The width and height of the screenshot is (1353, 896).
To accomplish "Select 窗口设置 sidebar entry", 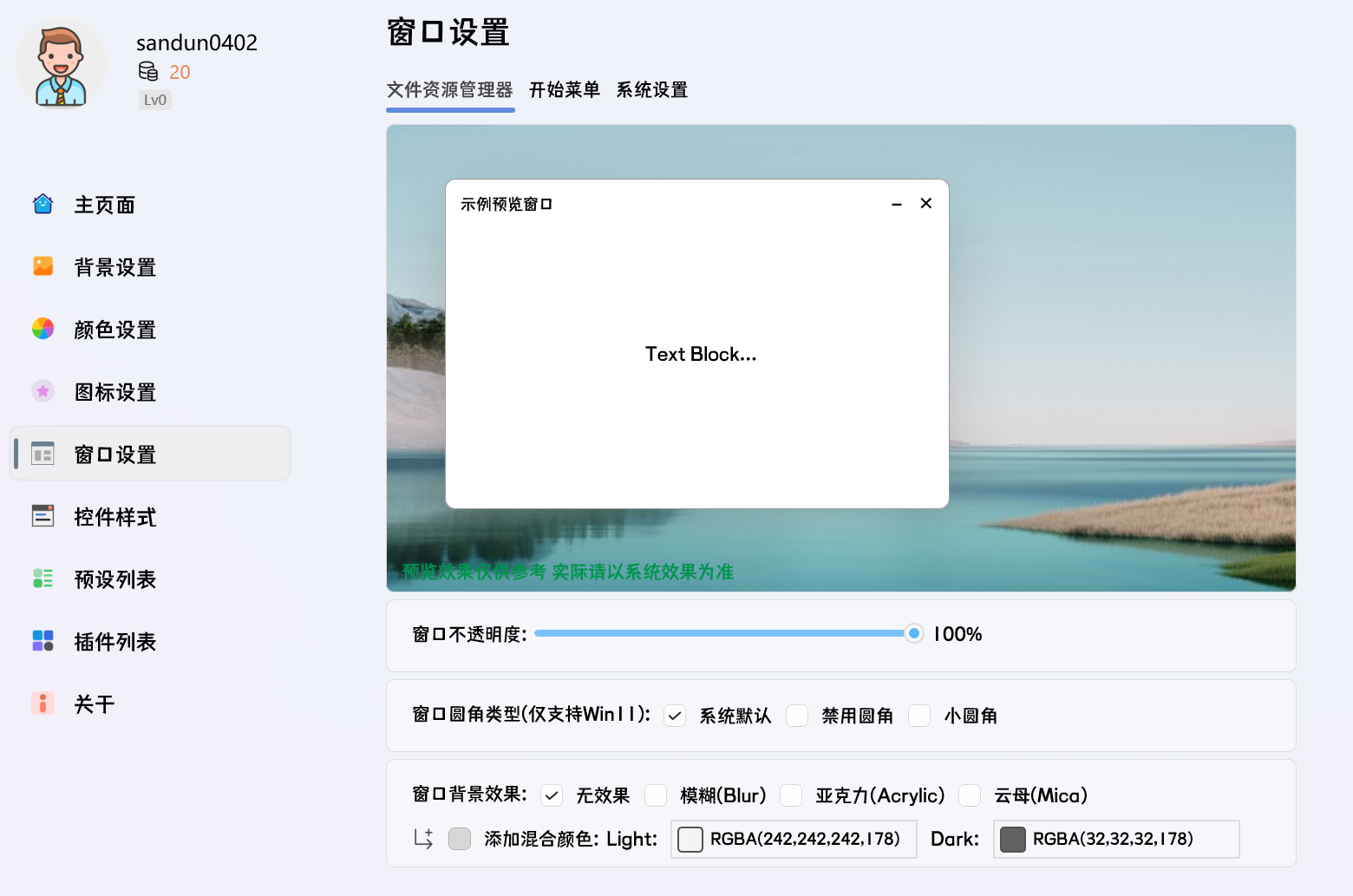I will point(149,454).
